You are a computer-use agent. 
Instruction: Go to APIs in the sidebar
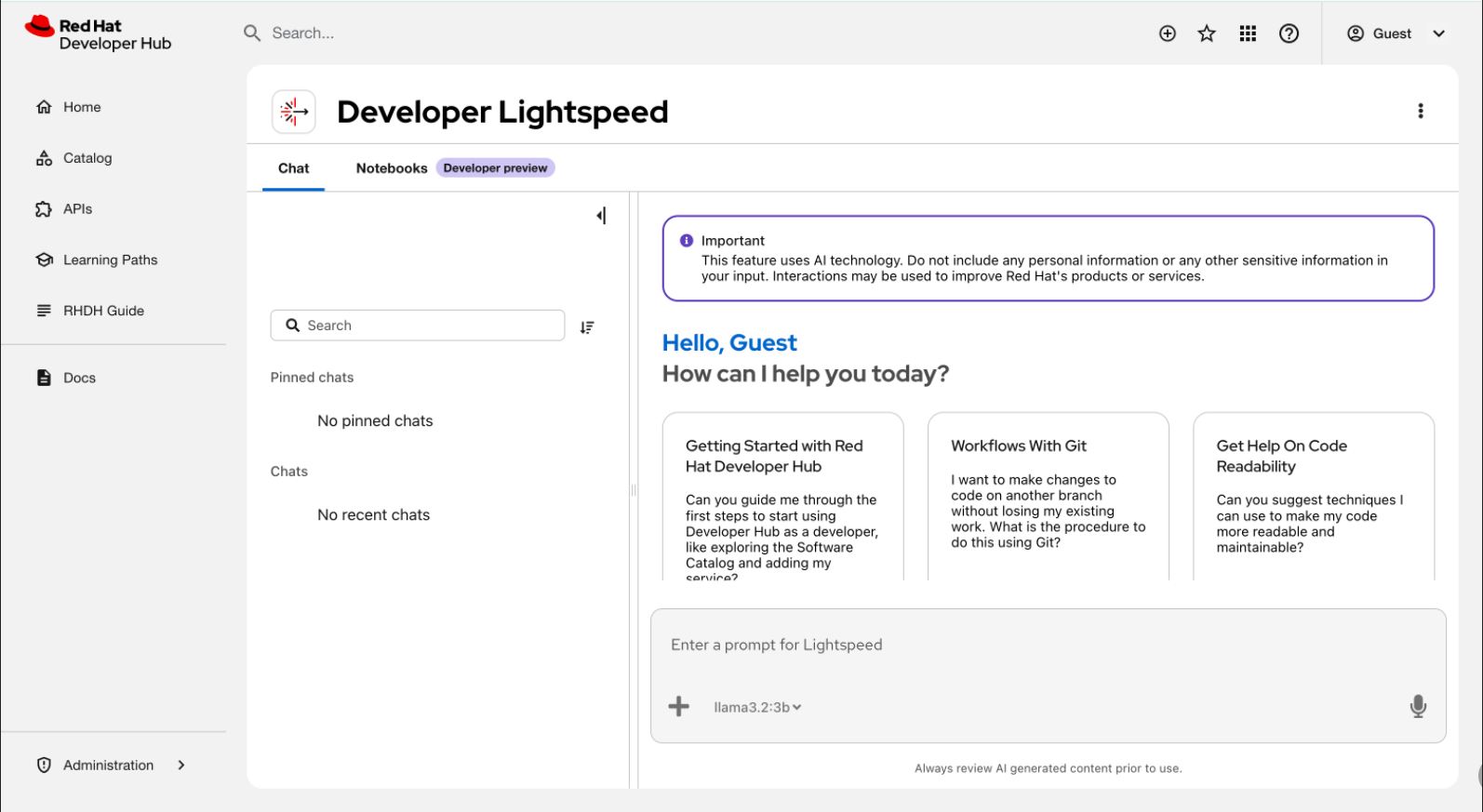click(77, 209)
